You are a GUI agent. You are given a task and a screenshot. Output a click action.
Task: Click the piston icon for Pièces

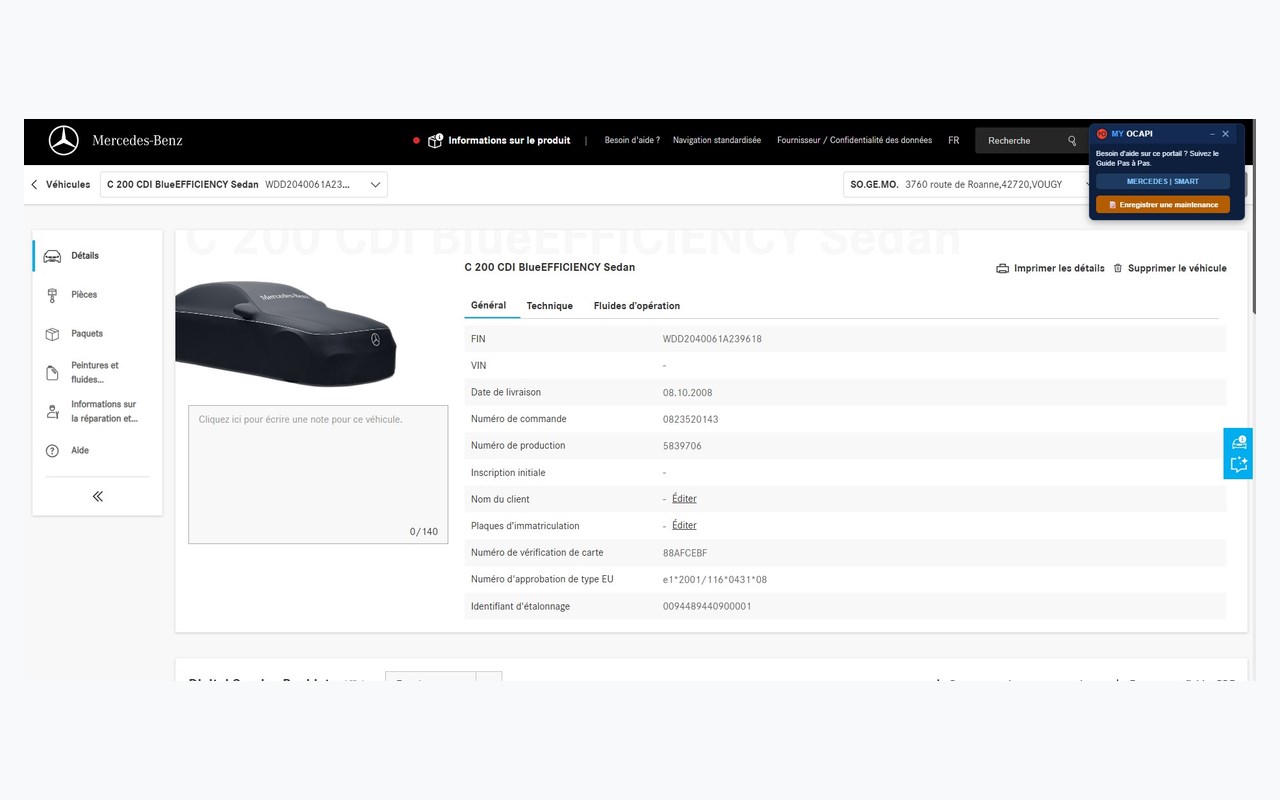pyautogui.click(x=53, y=295)
